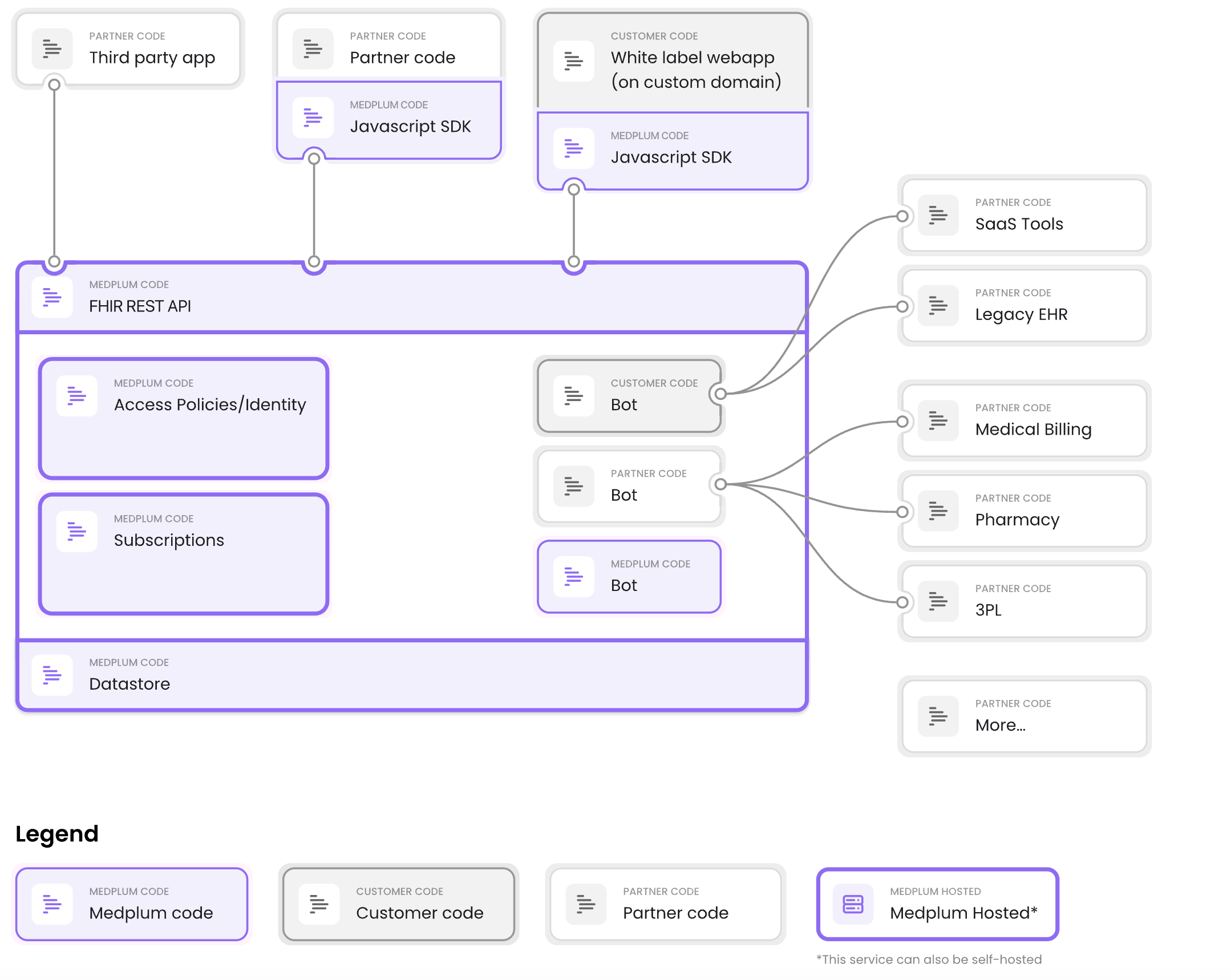Click the connector node on Pharmacy card
Image resolution: width=1231 pixels, height=980 pixels.
[x=902, y=512]
